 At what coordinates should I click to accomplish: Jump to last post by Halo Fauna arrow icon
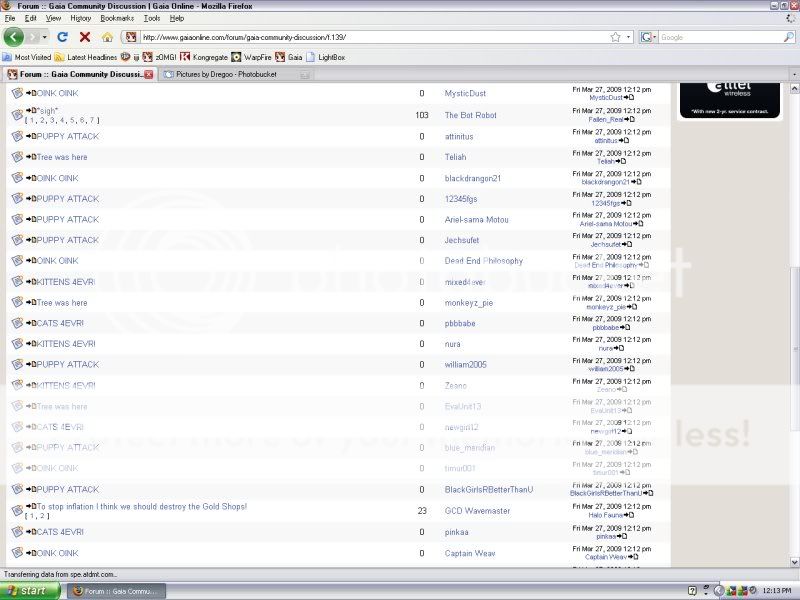click(629, 515)
